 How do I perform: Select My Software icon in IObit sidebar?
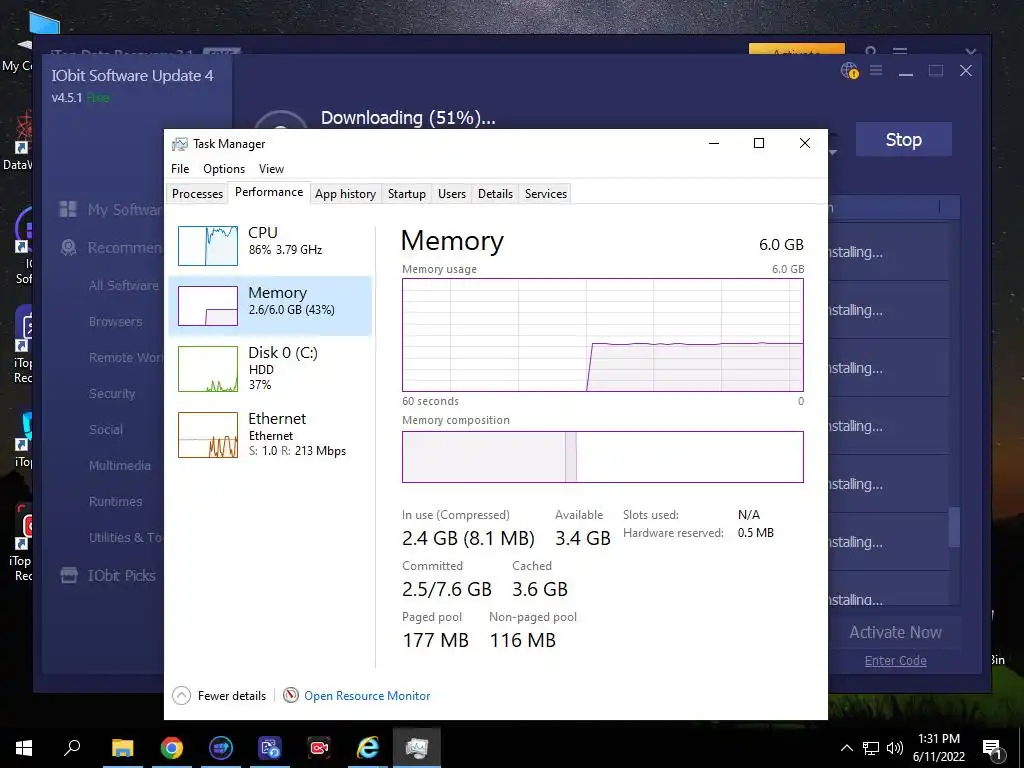coord(68,209)
